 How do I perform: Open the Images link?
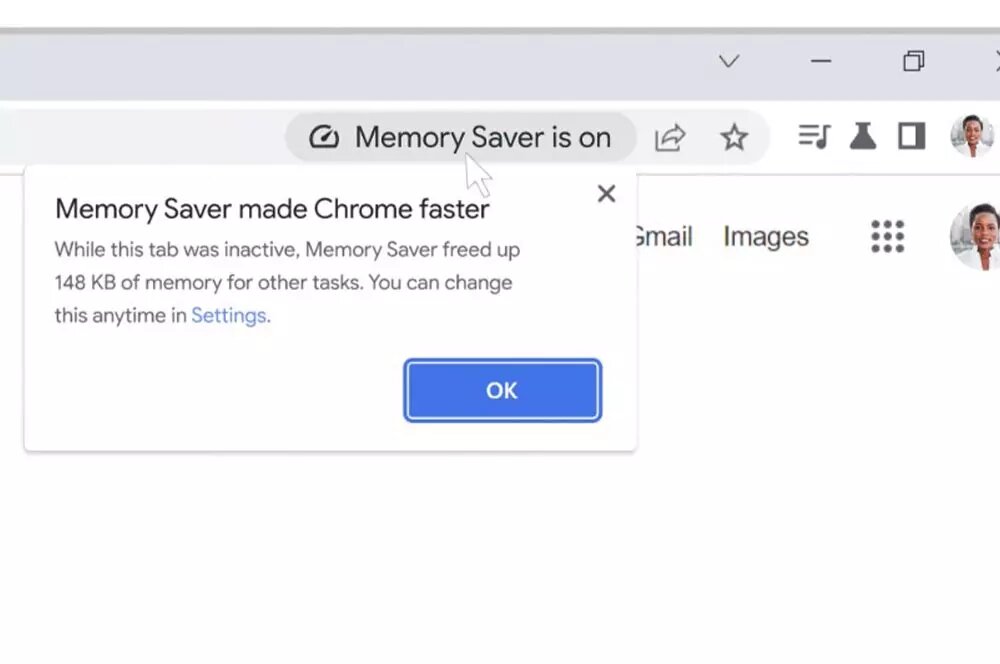click(766, 237)
